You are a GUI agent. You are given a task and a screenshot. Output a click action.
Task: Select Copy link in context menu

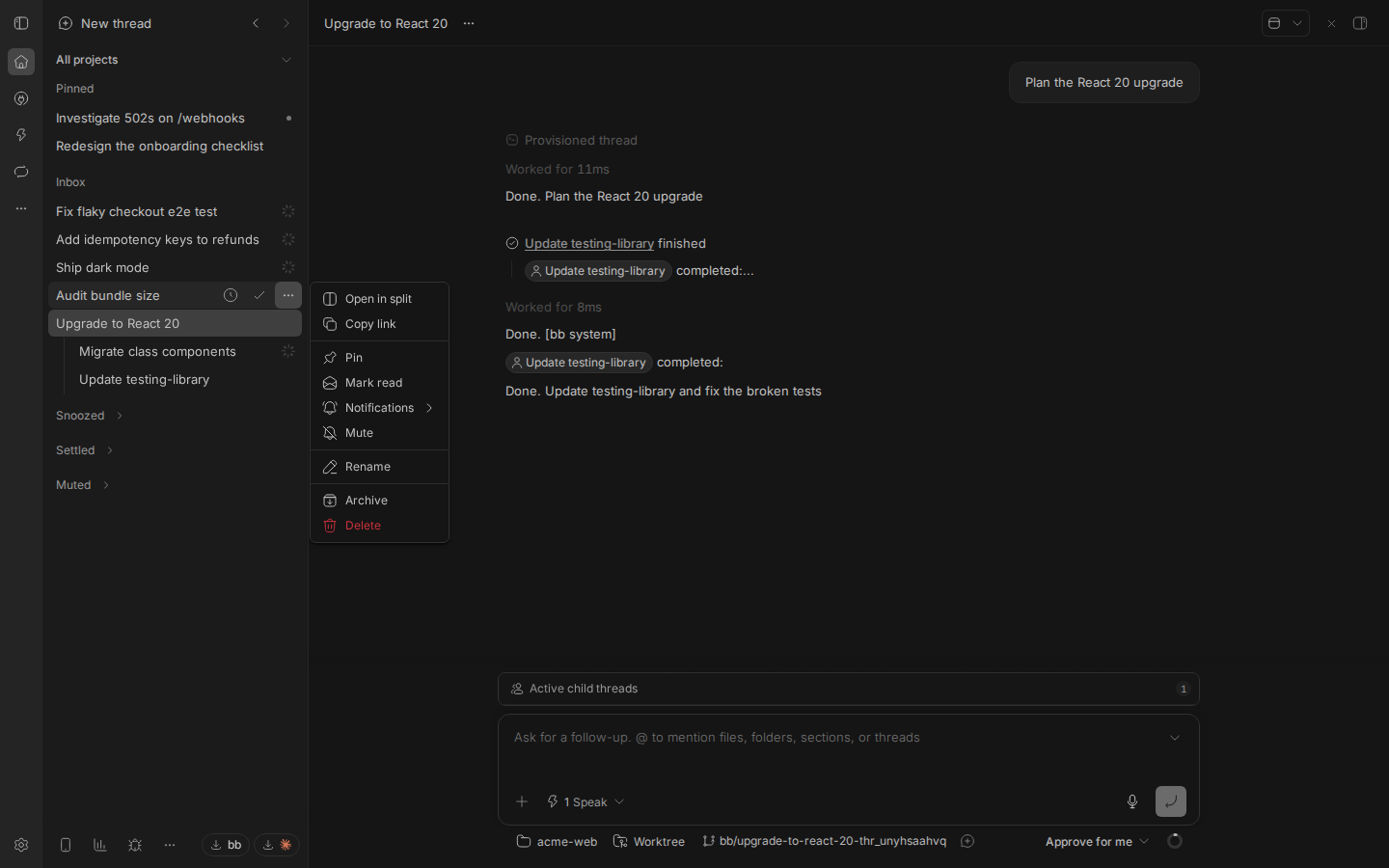[380, 324]
